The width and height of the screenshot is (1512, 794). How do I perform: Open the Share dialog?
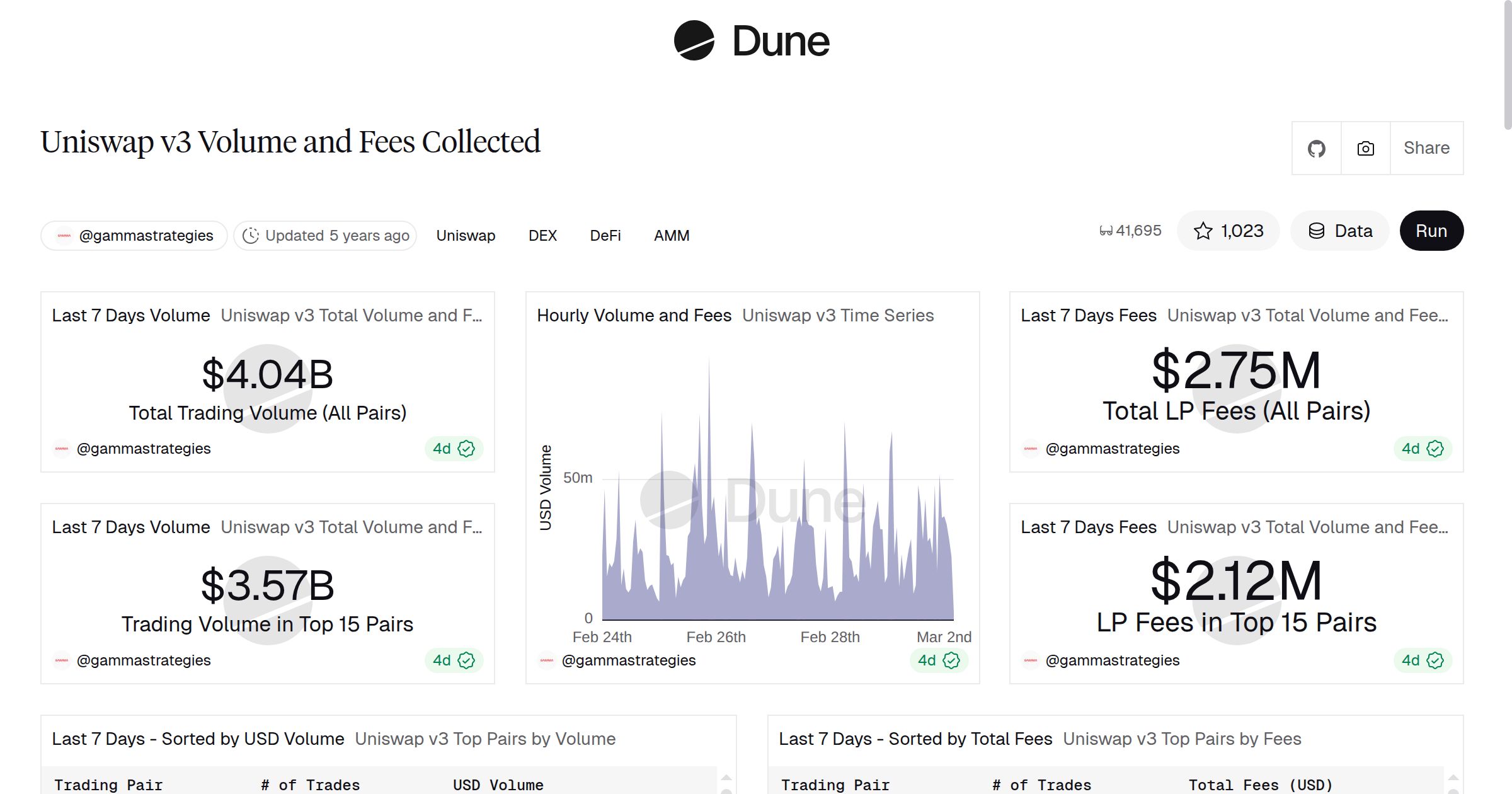click(1426, 148)
